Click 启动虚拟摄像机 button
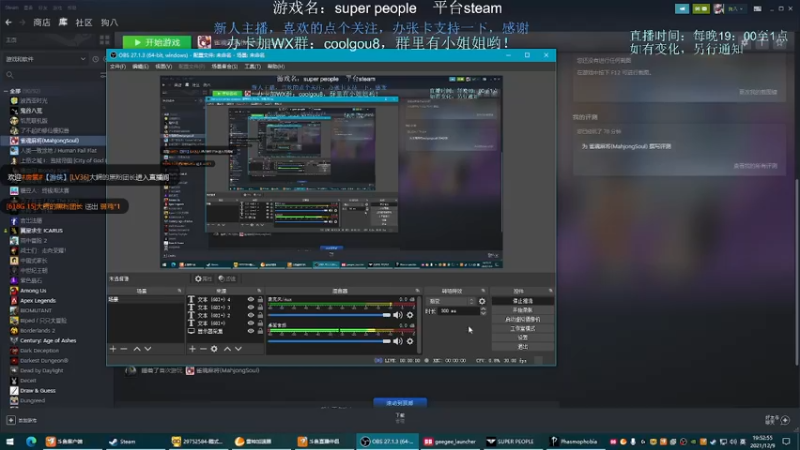The image size is (800, 450). point(522,319)
